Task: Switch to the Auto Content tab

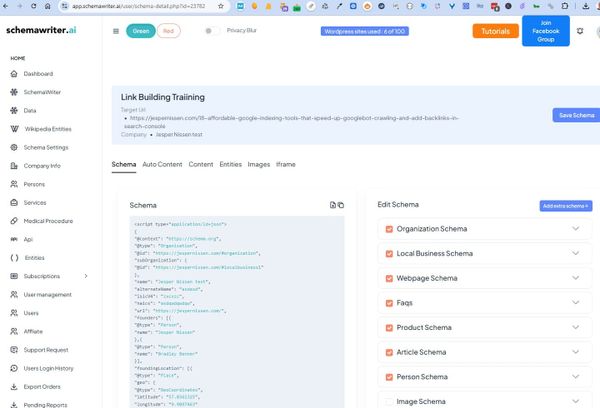Action: click(162, 164)
